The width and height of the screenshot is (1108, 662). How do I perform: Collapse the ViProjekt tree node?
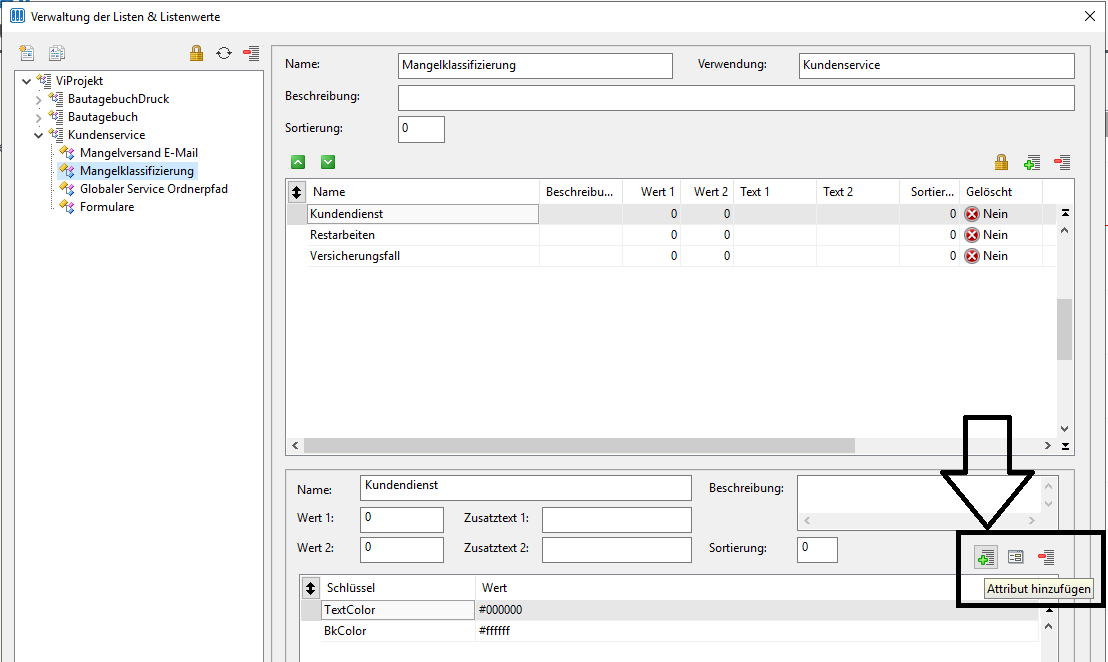point(27,81)
